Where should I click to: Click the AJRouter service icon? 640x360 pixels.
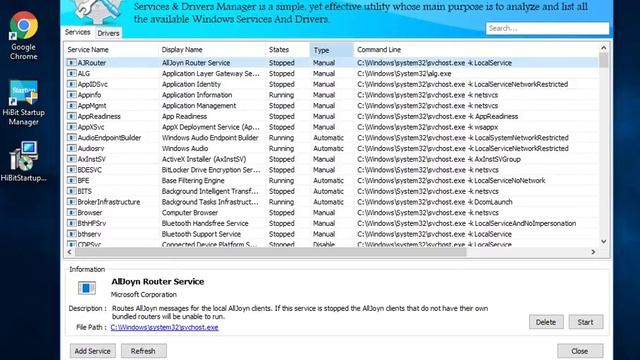[71, 63]
